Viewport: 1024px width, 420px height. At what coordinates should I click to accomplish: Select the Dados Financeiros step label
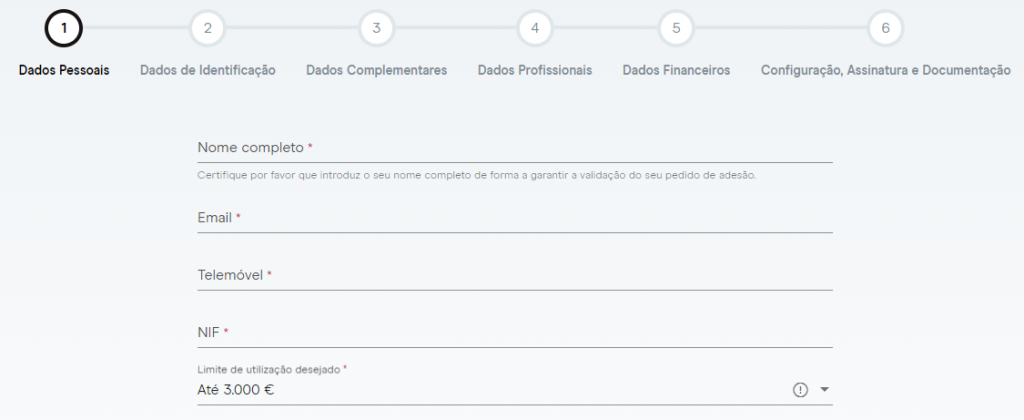click(x=676, y=70)
